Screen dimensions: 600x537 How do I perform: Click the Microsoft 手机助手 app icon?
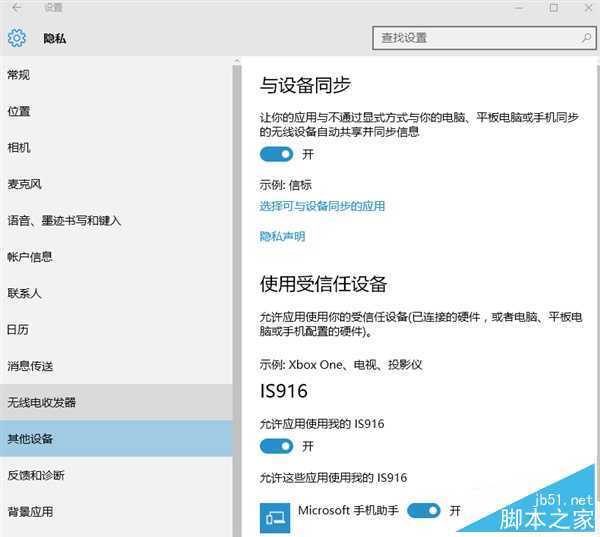275,518
